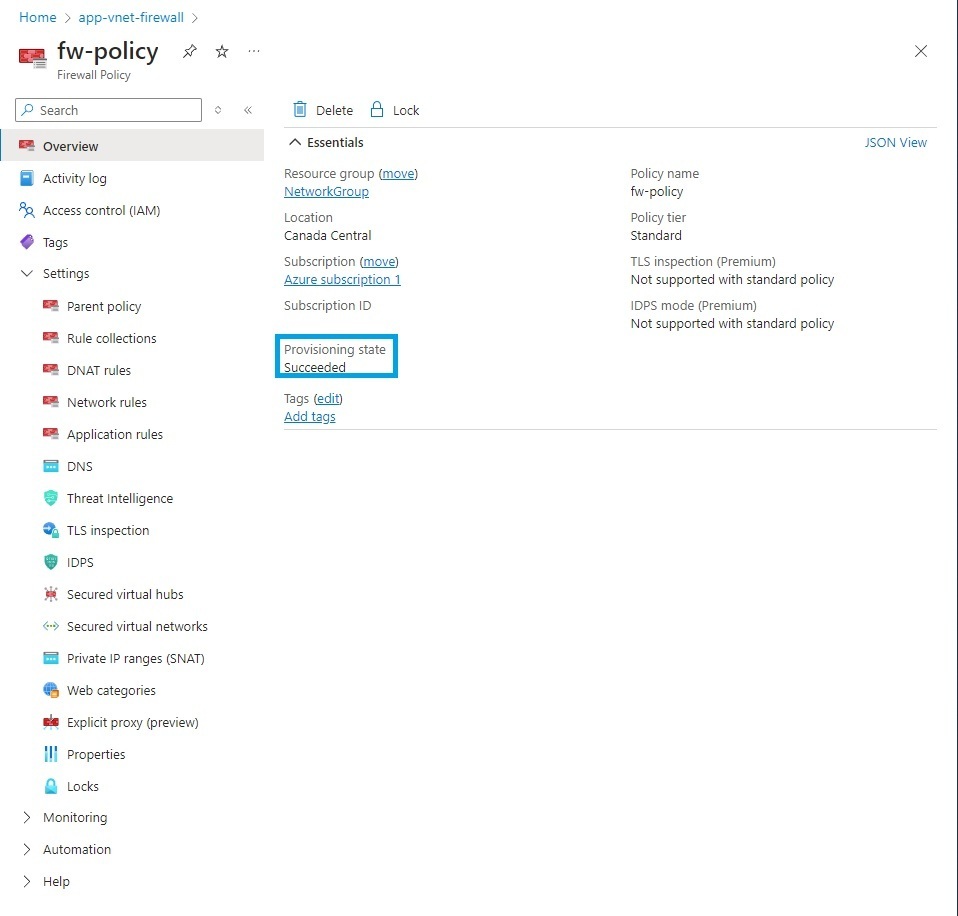Click the Properties bars icon
The image size is (958, 916).
(x=51, y=754)
